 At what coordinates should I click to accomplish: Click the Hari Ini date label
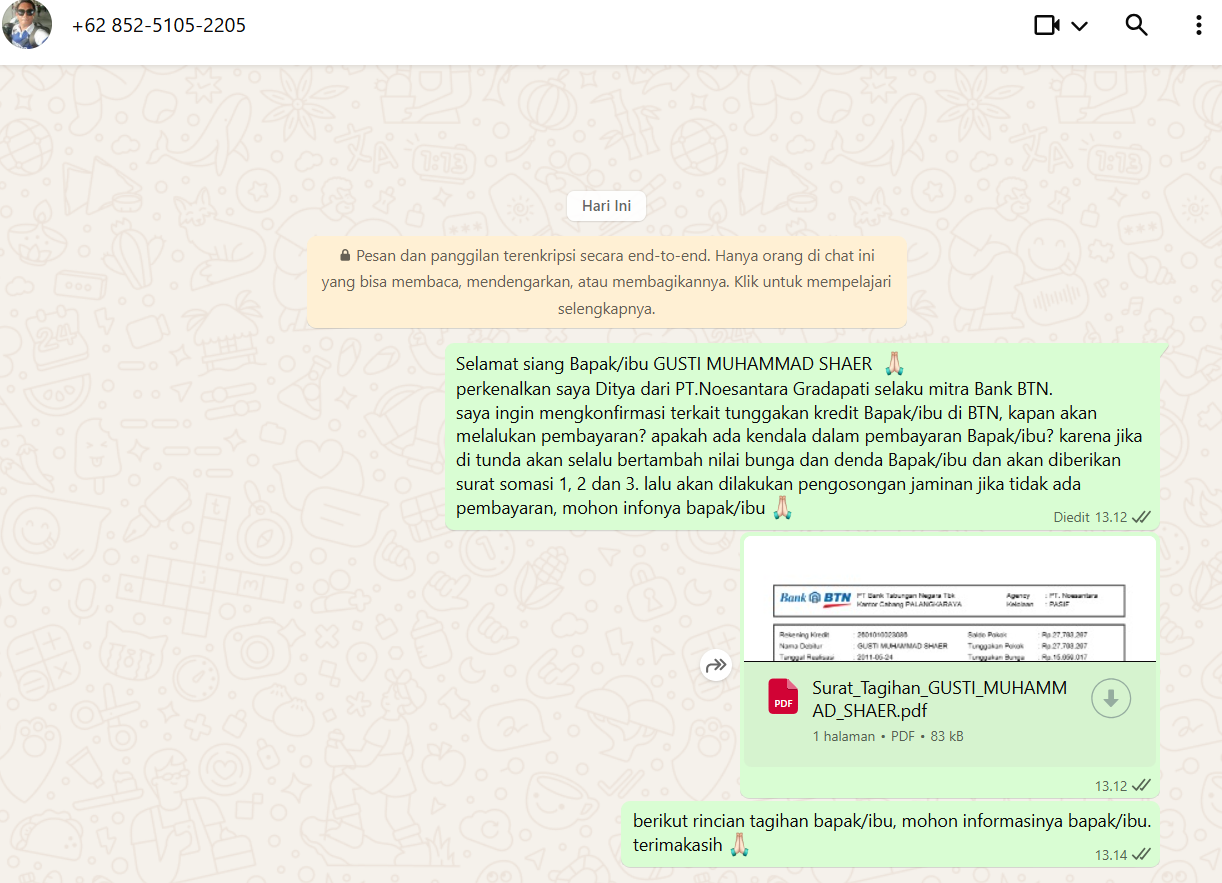(x=606, y=206)
